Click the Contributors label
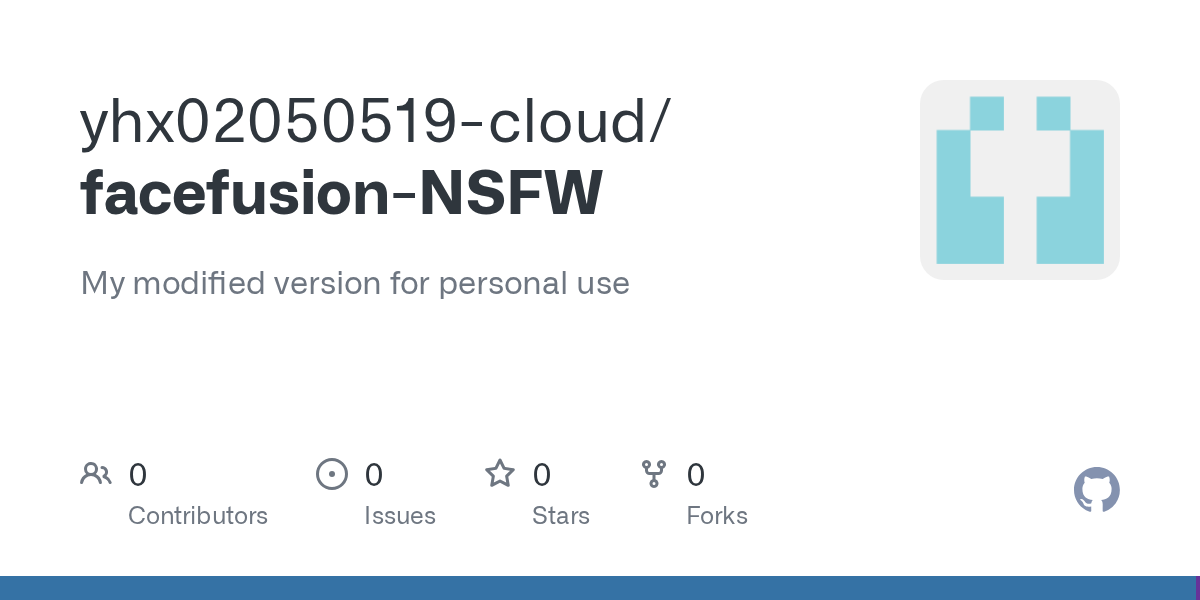 198,516
